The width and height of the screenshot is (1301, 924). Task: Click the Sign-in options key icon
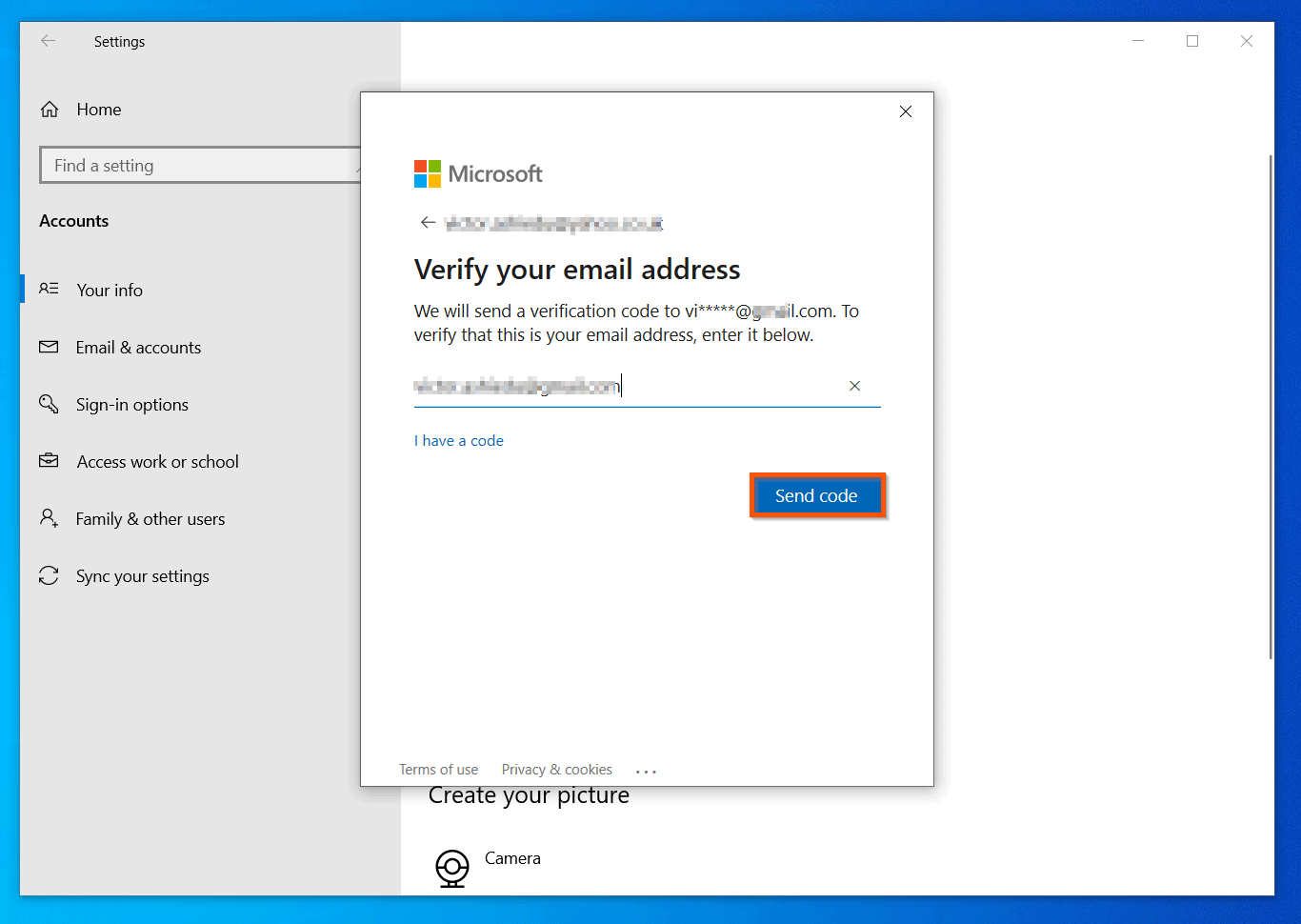tap(49, 404)
